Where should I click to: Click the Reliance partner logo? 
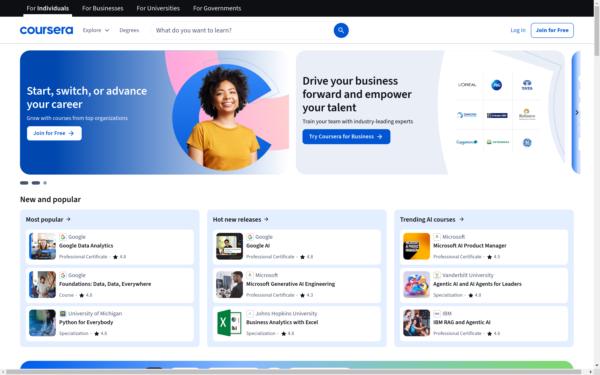coord(527,114)
